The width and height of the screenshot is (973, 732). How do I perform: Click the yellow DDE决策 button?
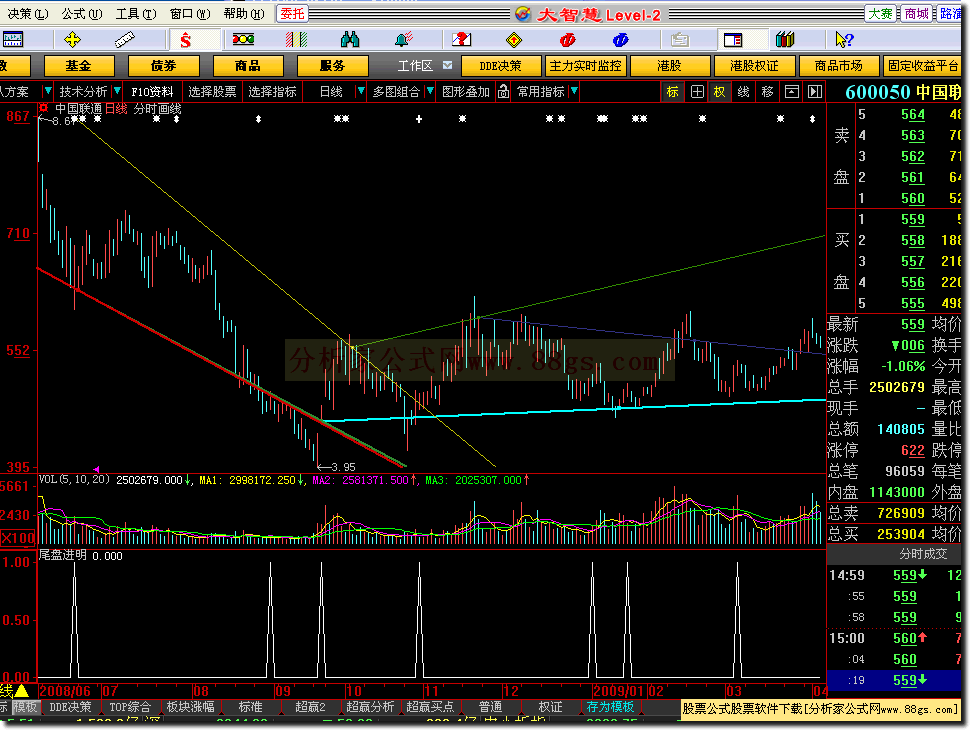[501, 66]
